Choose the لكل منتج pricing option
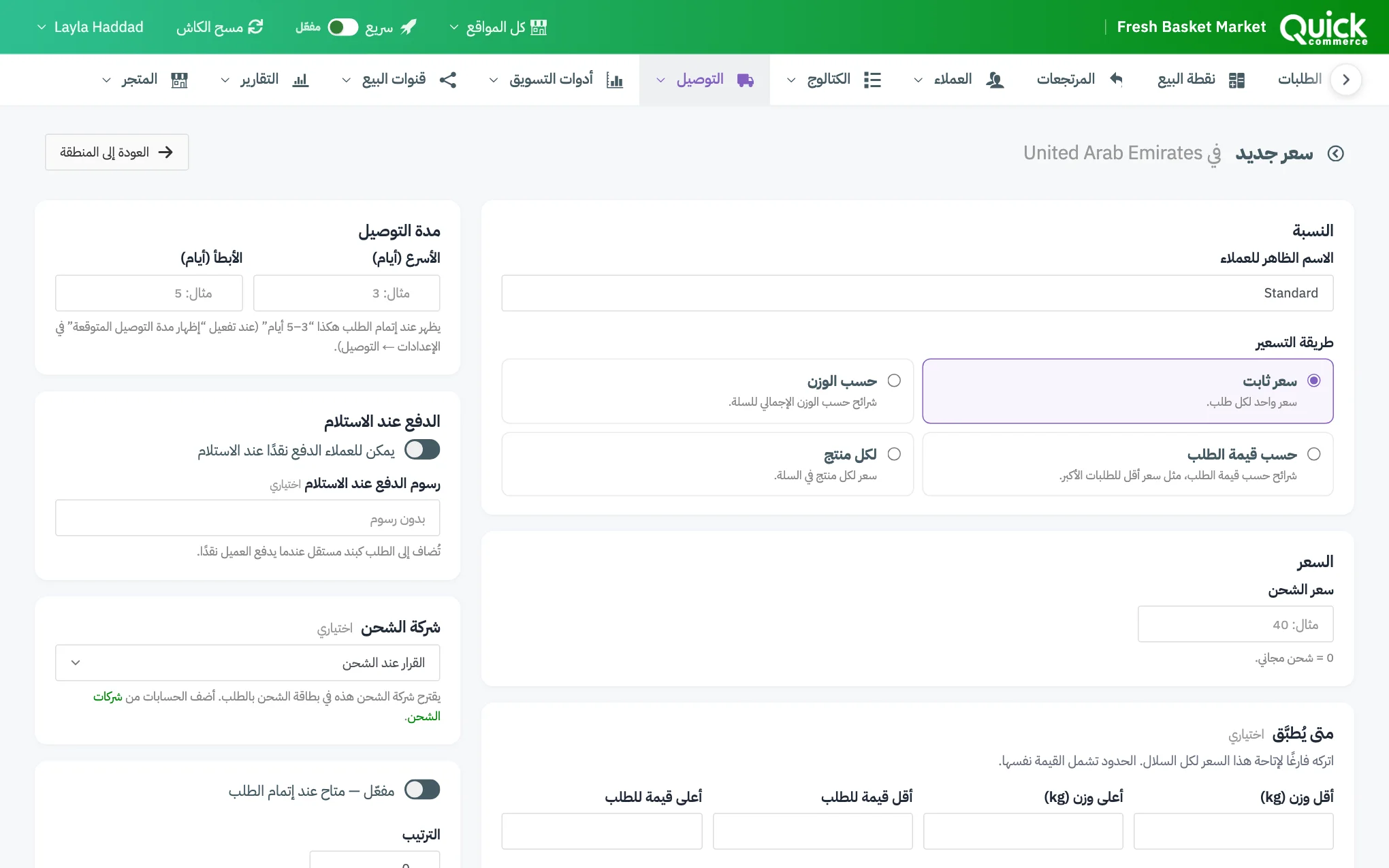Image resolution: width=1389 pixels, height=868 pixels. 707,464
